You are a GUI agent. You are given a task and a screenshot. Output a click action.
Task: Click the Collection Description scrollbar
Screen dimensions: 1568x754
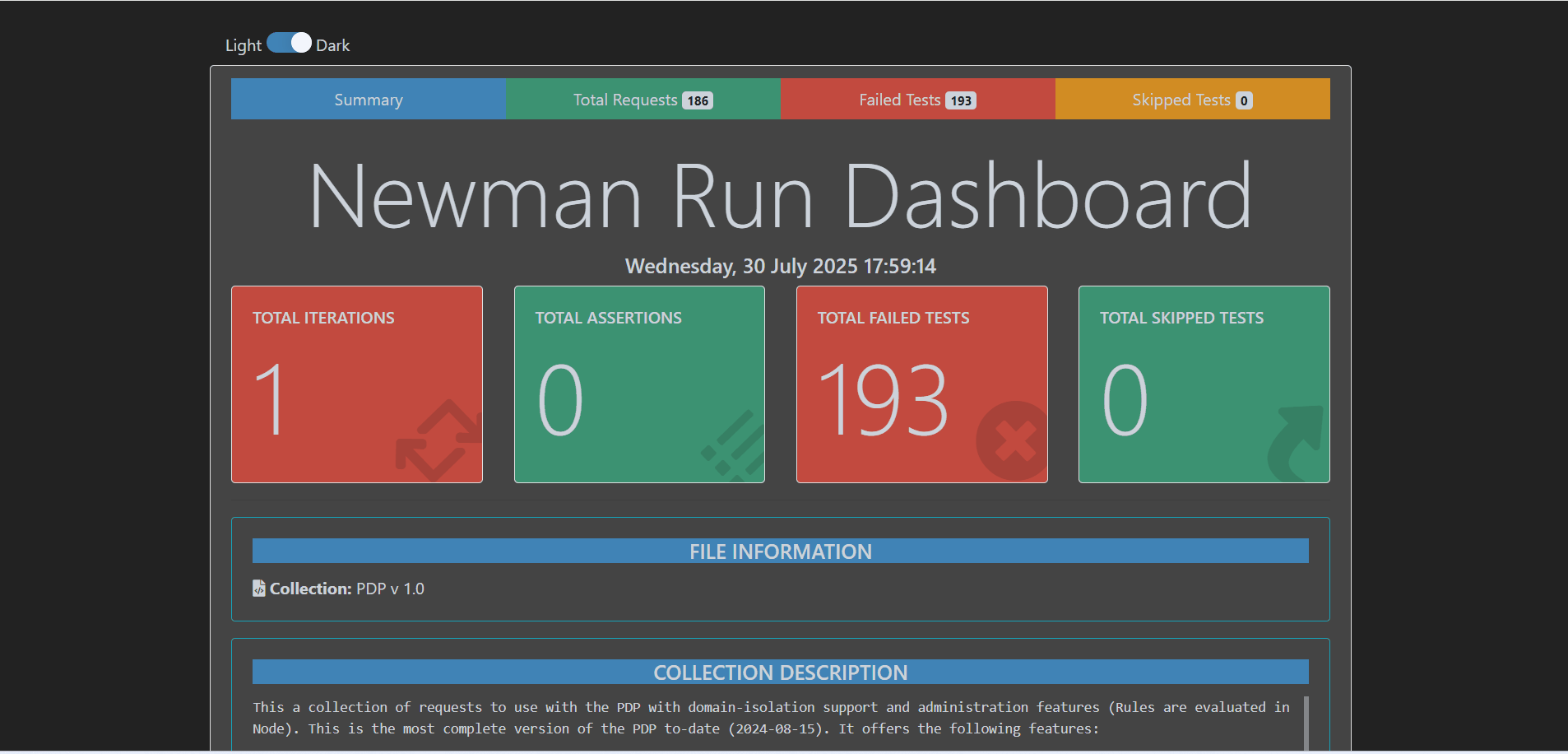click(1306, 723)
